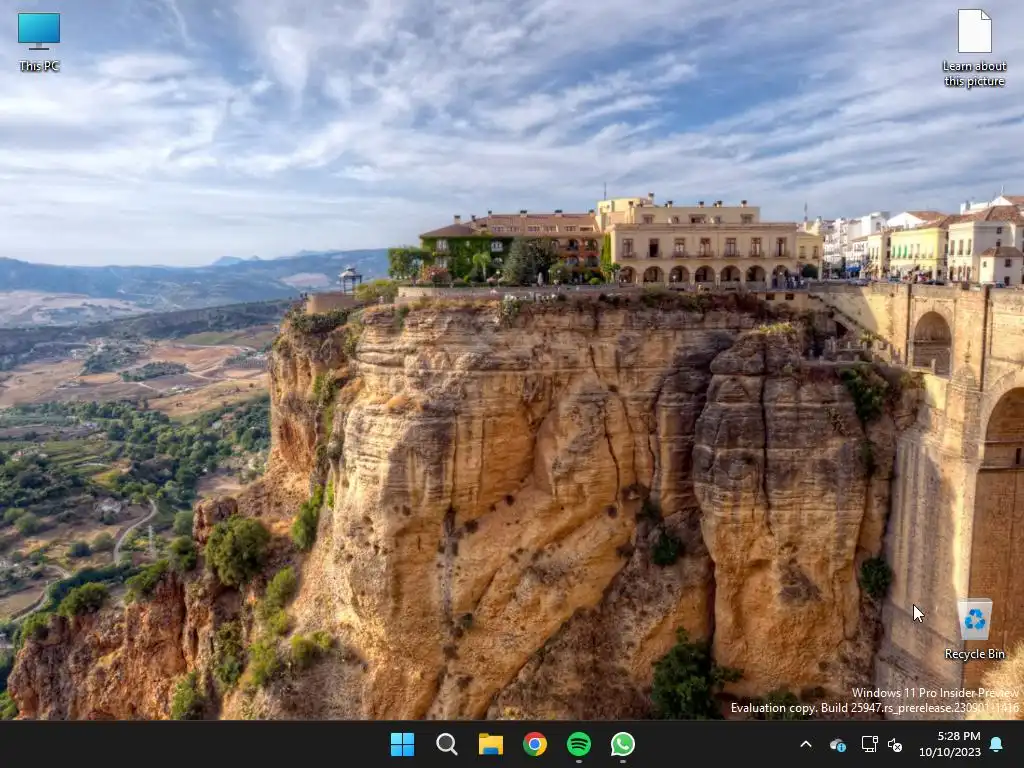Open taskbar Search
1024x768 pixels.
click(447, 744)
